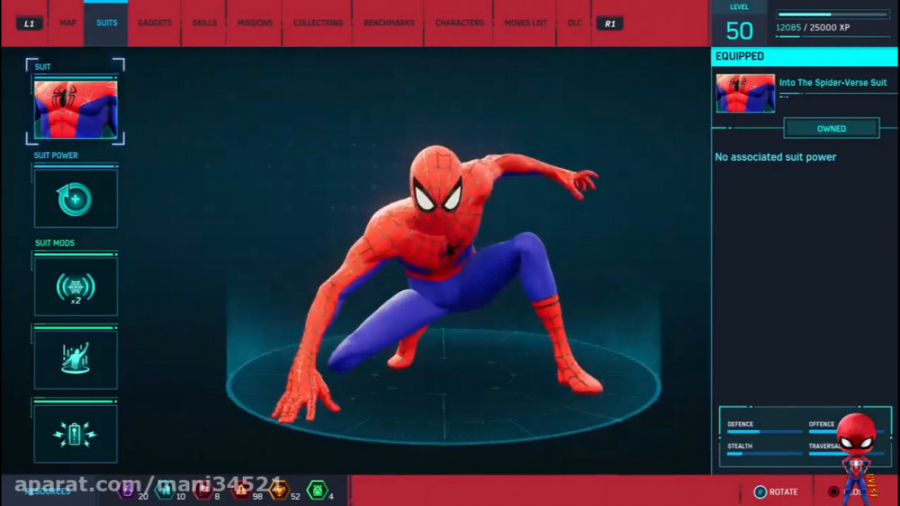Click the SUIT MODS label

click(55, 243)
